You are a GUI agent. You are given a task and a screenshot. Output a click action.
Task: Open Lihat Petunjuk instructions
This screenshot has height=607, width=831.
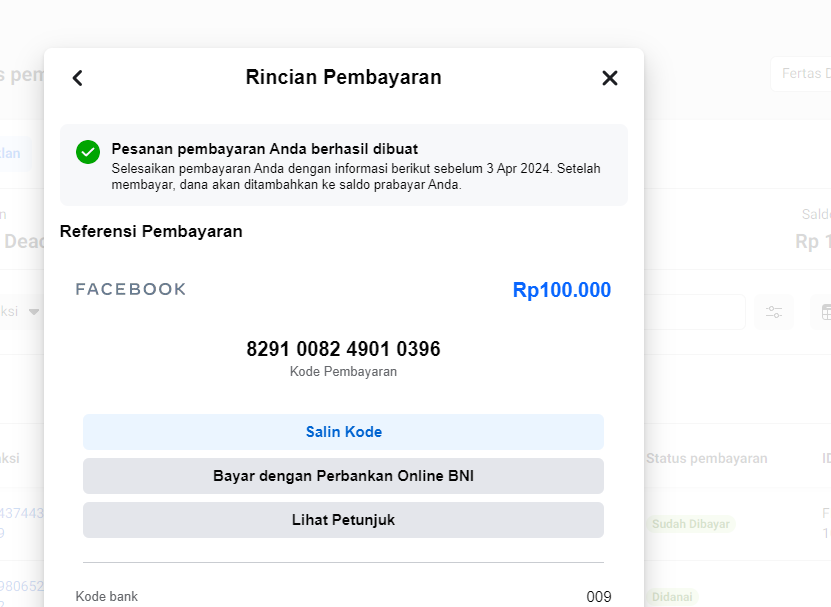tap(343, 520)
